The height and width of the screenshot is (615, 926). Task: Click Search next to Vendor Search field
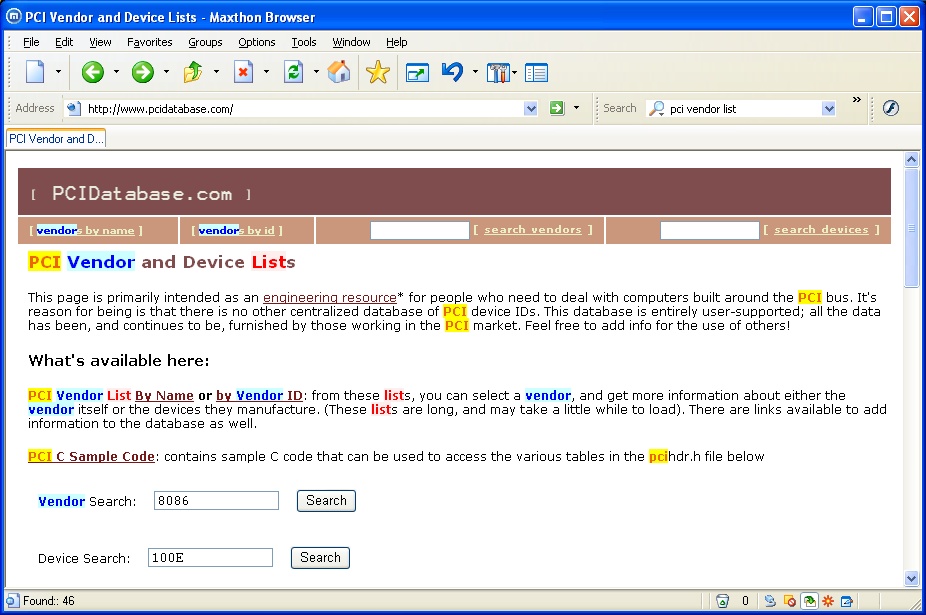tap(326, 501)
